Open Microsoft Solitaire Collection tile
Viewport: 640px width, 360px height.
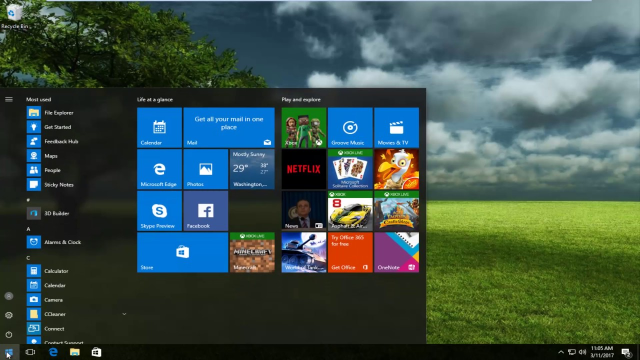[x=350, y=169]
